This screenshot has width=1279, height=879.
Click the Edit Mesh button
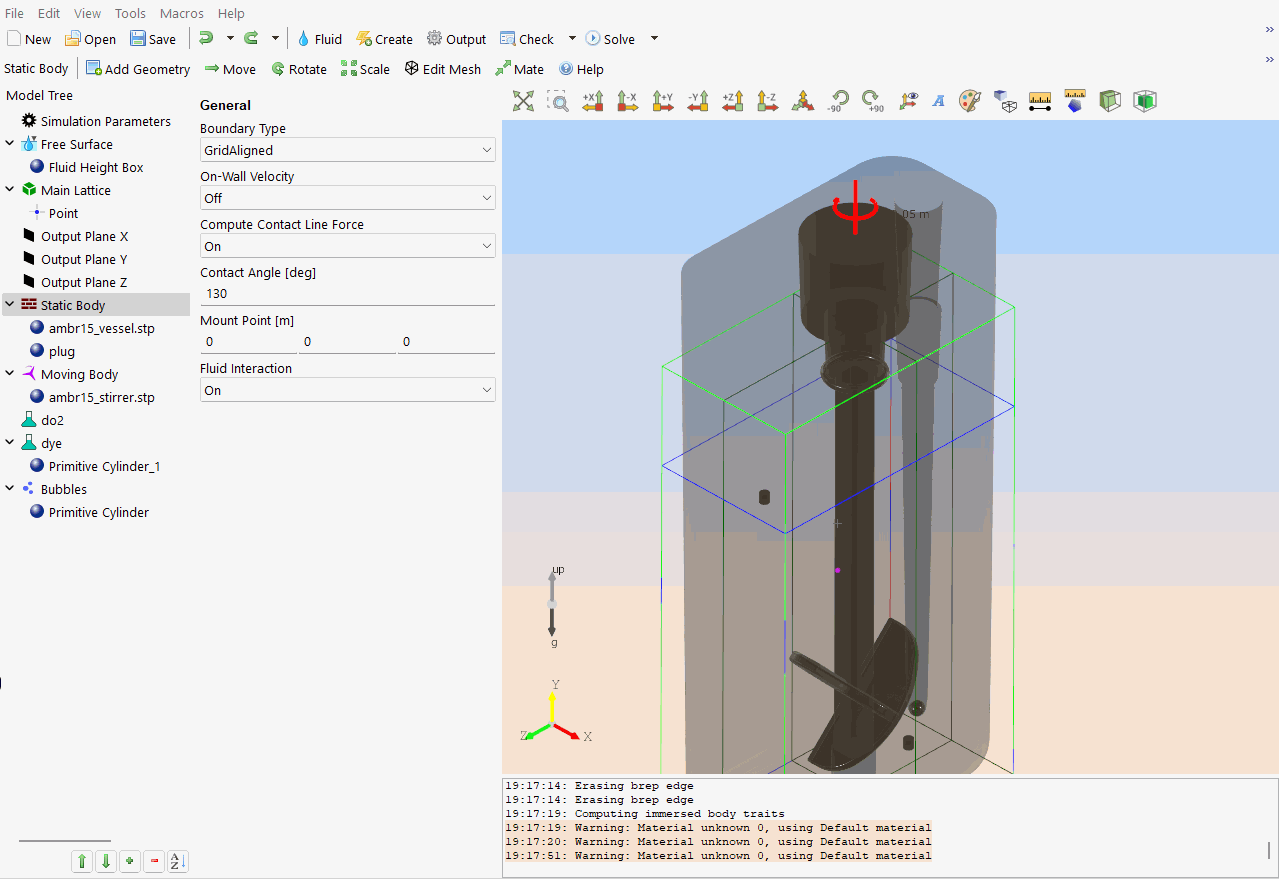(442, 69)
